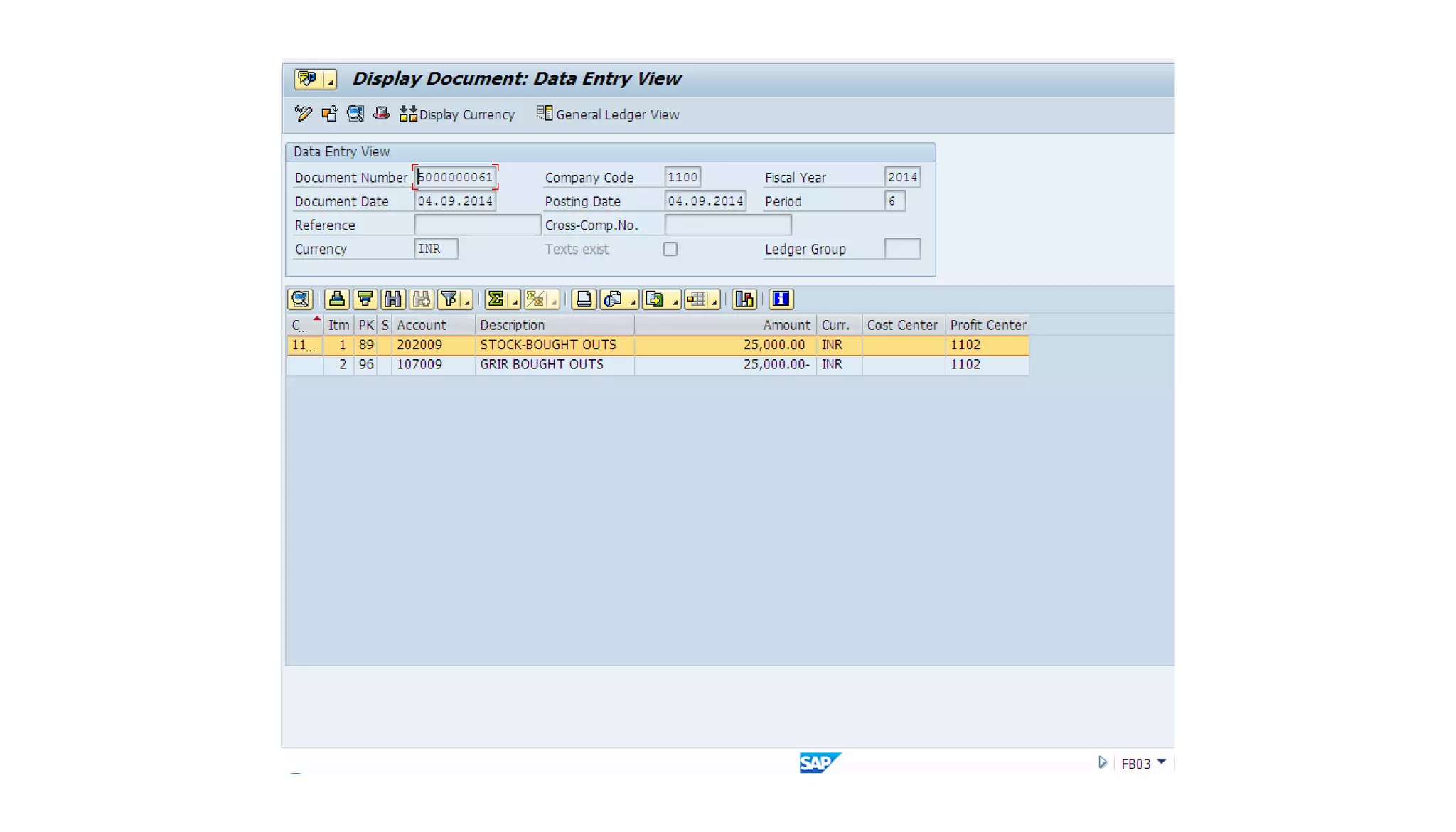Click the Ledger Group field

point(902,249)
